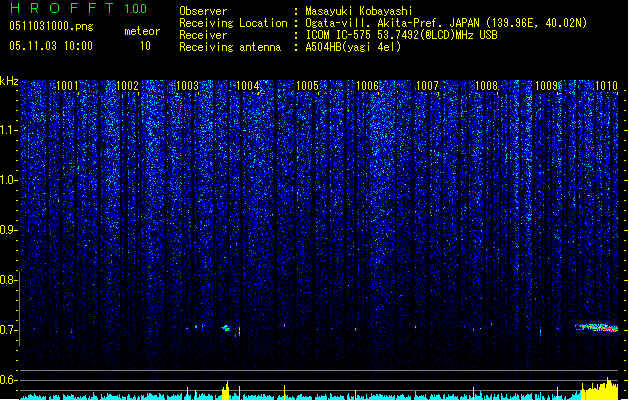Viewport: 629px width, 400px height.
Task: Click the long meteor echo near 1010
Action: 597,327
